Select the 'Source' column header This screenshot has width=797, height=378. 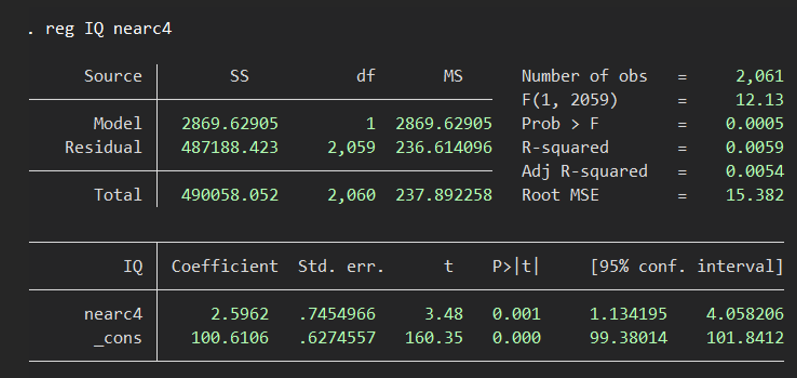click(x=113, y=76)
